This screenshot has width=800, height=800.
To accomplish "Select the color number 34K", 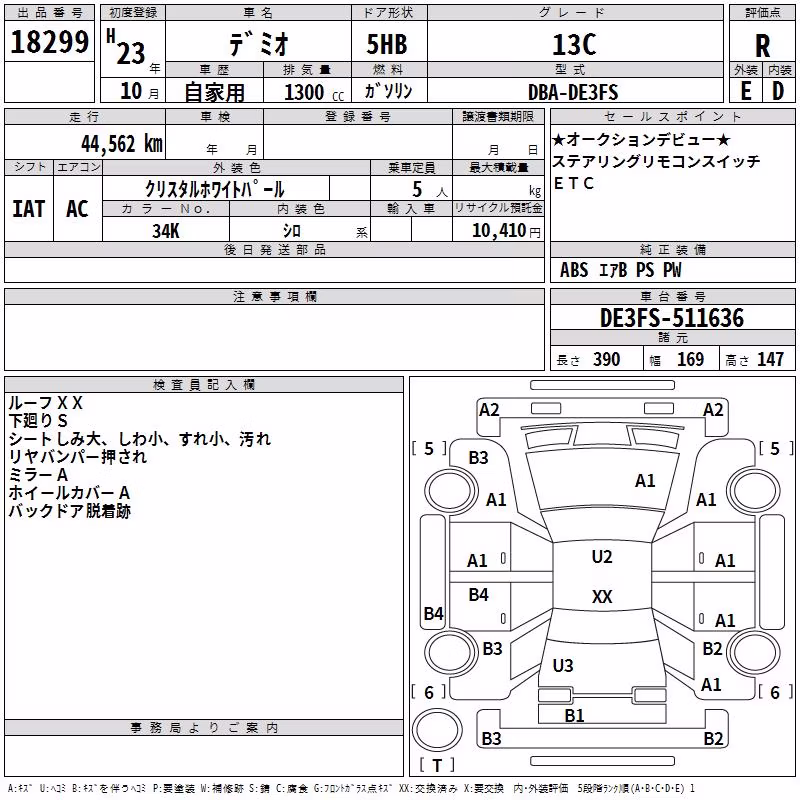I will 166,231.
